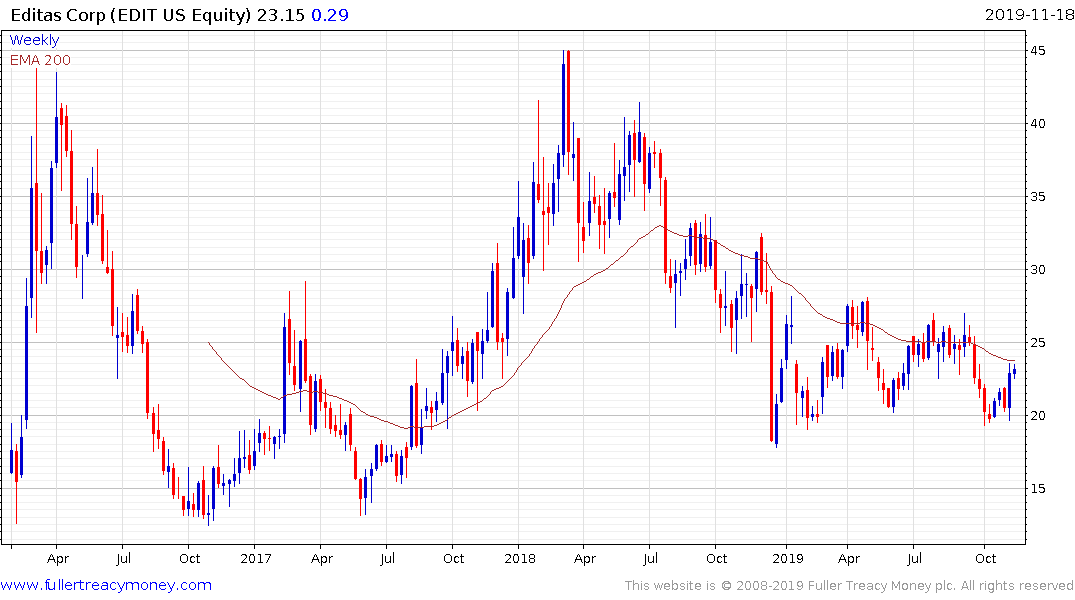Click the 'Weekly' interval label
This screenshot has width=1075, height=600.
(x=34, y=40)
